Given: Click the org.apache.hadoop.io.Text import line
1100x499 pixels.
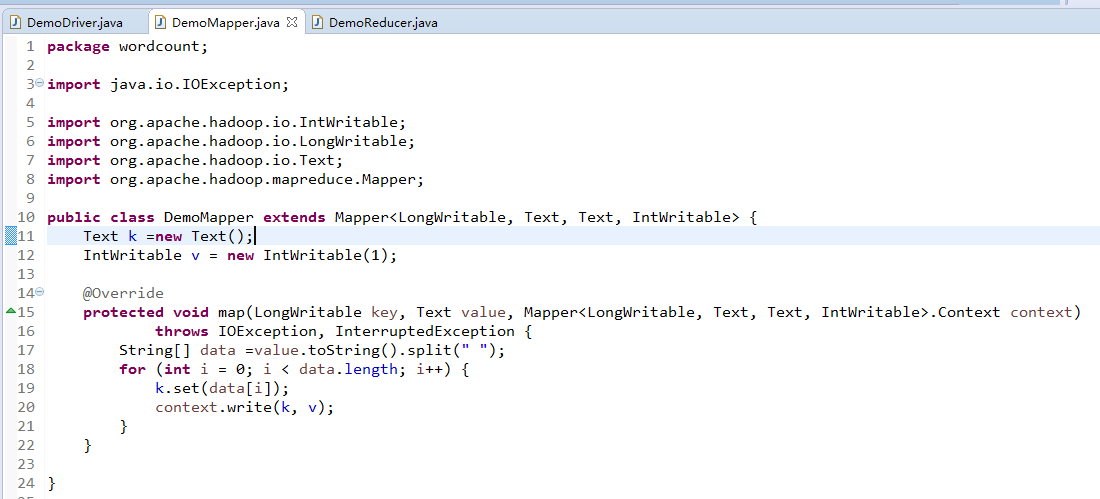Looking at the screenshot, I should click(195, 161).
